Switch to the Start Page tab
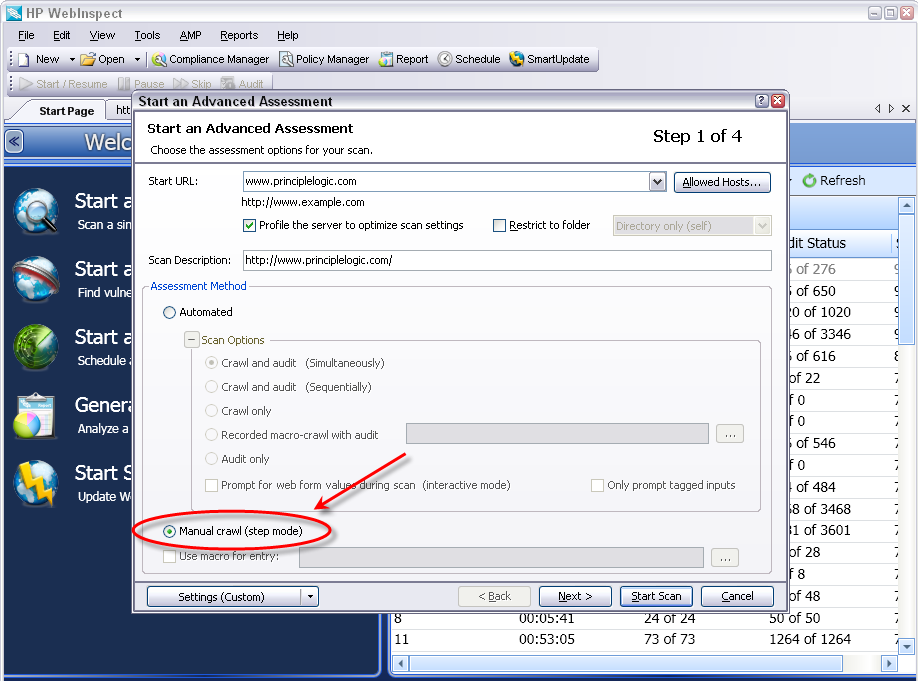 [x=66, y=111]
